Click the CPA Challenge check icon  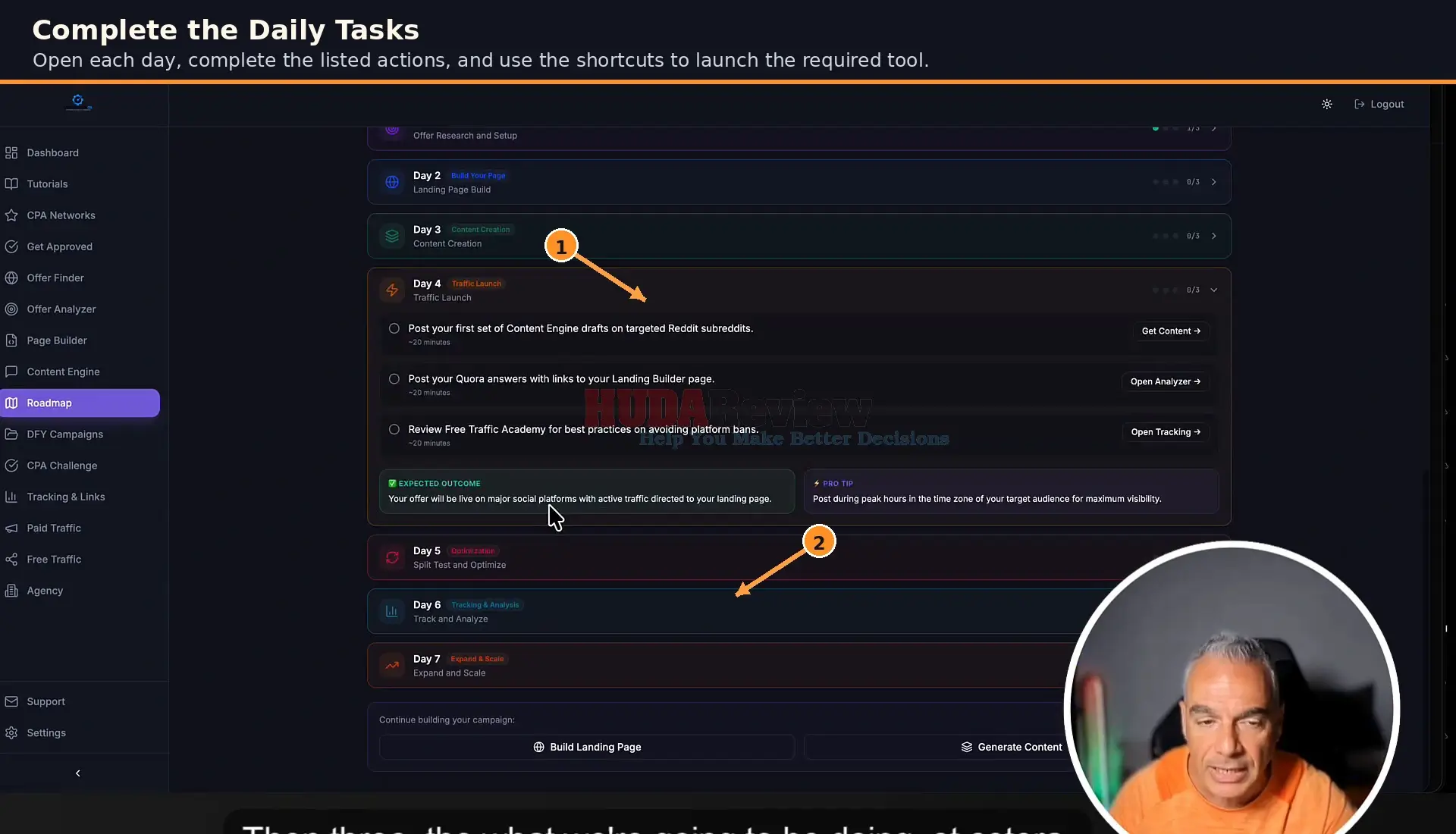coord(11,466)
